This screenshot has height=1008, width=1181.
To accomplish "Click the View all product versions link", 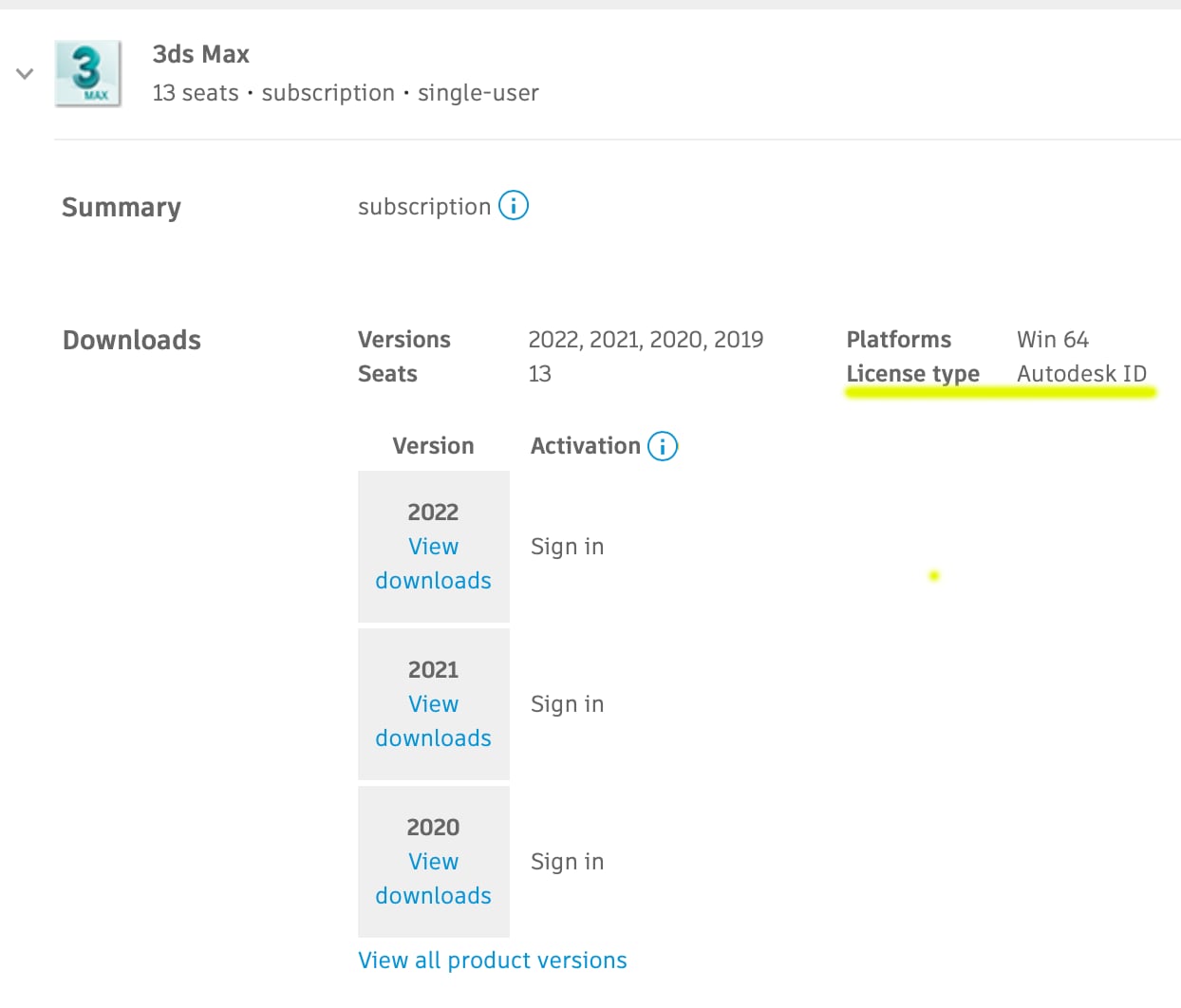I will pos(492,961).
